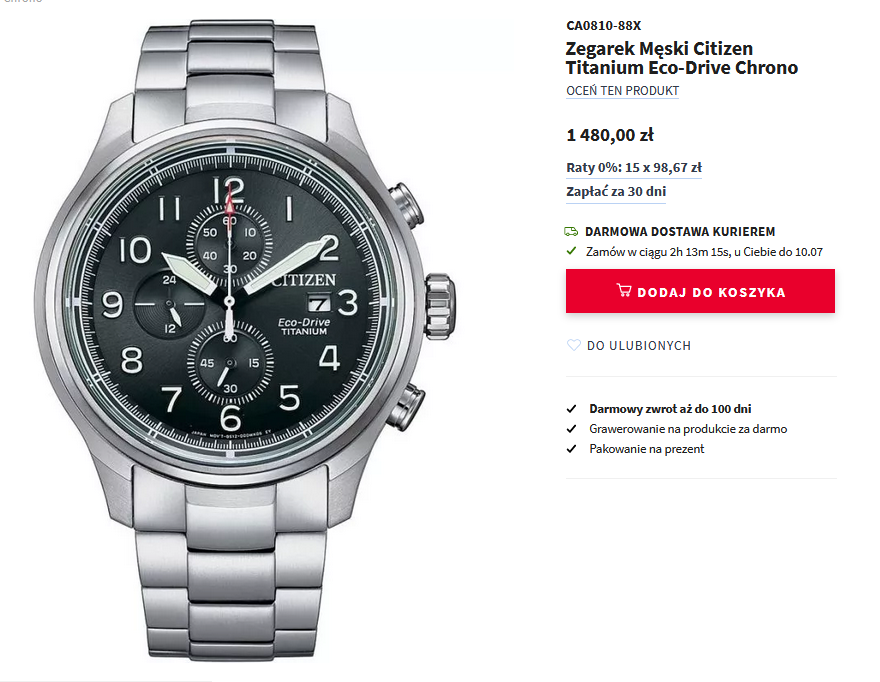Image resolution: width=880 pixels, height=682 pixels.
Task: Click the price 1 480,00 zł
Action: (x=610, y=135)
